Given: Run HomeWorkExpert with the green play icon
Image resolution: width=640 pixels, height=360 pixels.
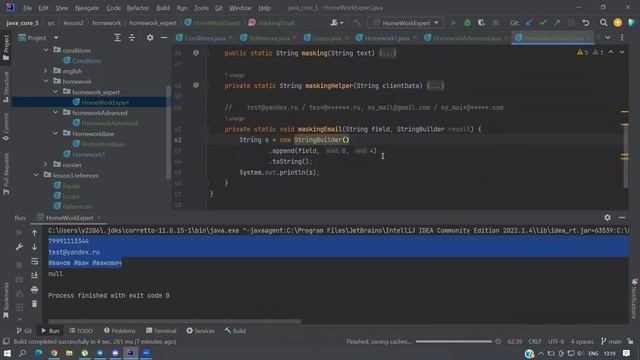Looking at the screenshot, I should [x=453, y=23].
